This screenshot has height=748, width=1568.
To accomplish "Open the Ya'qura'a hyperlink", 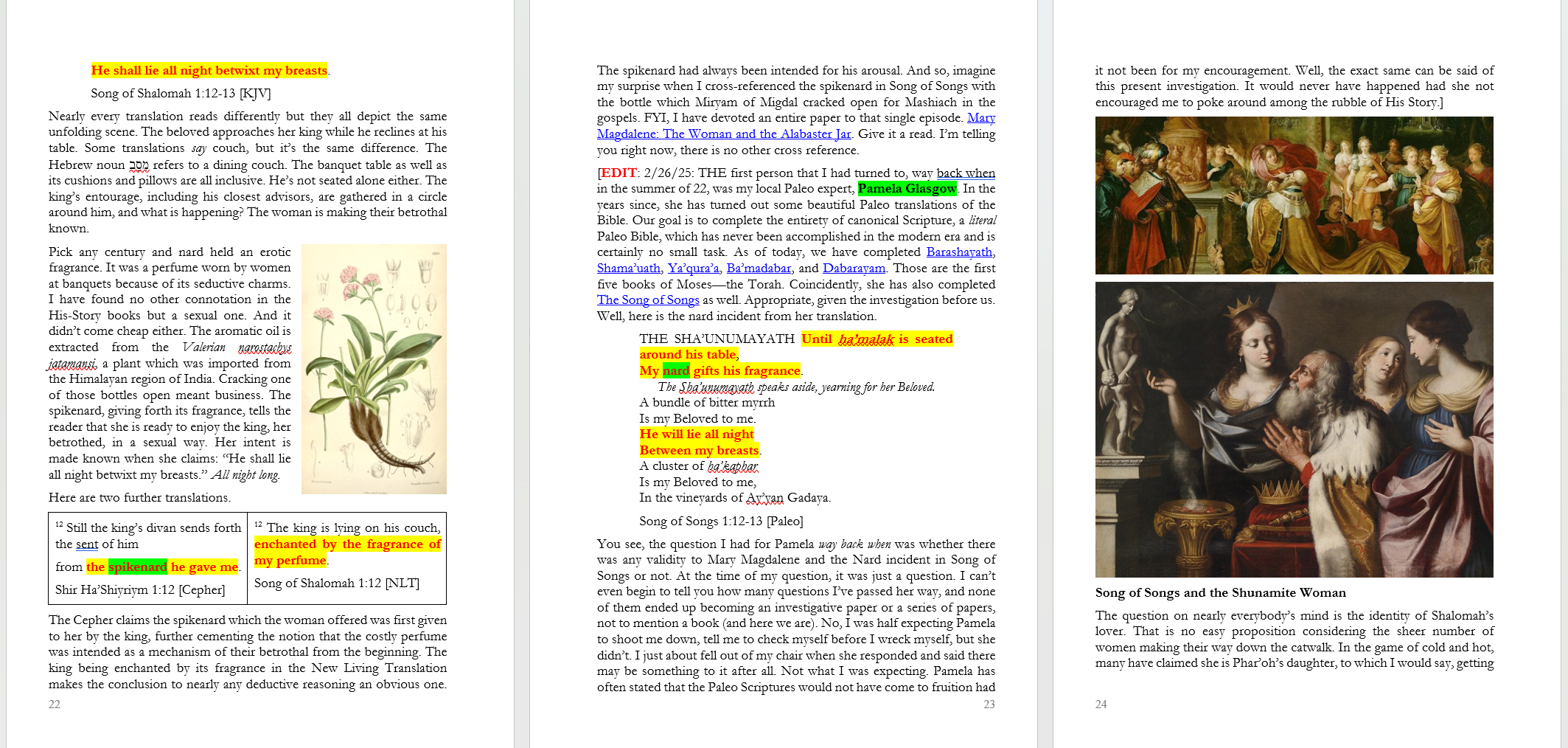I will tap(693, 269).
